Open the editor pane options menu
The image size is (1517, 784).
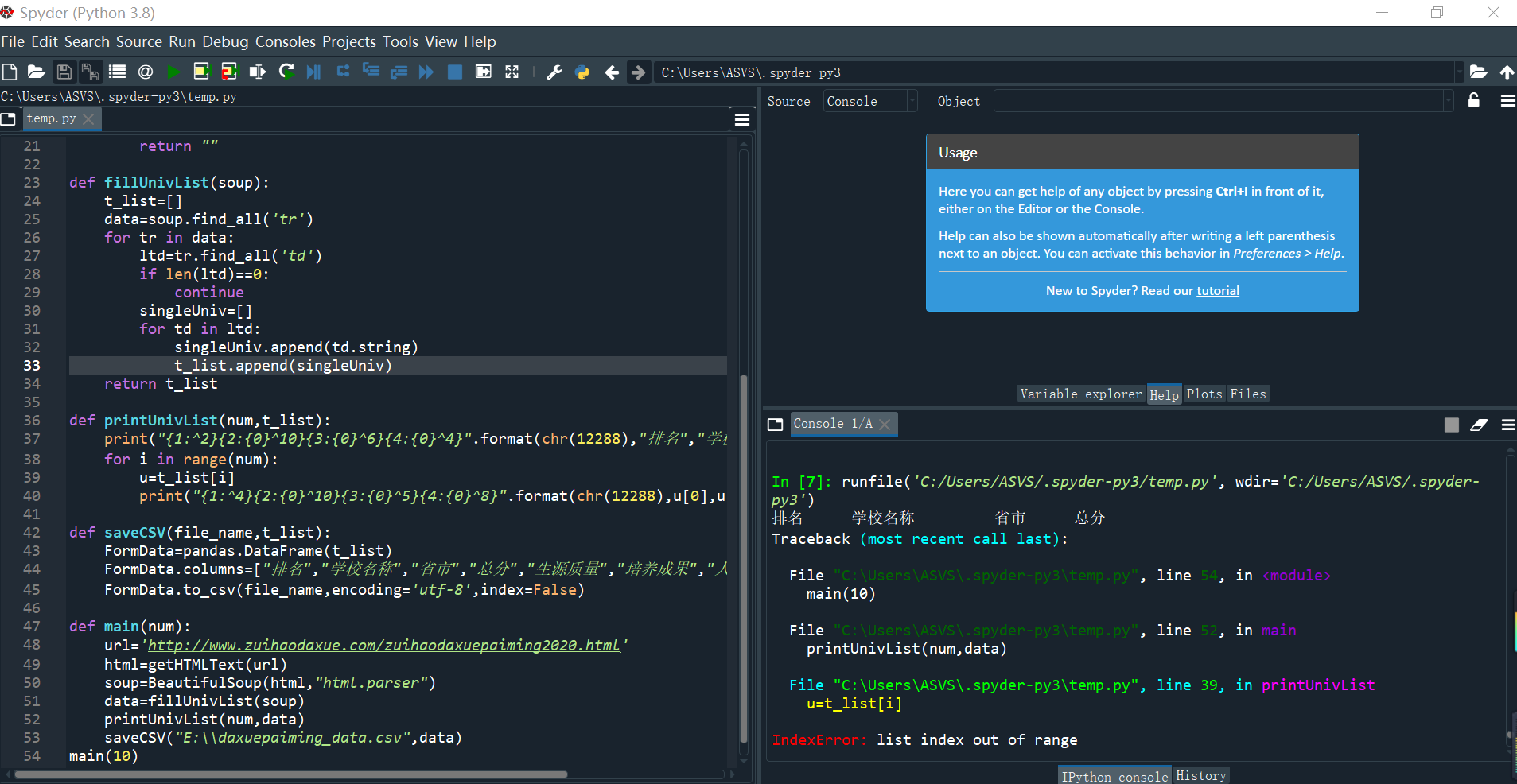coord(742,119)
